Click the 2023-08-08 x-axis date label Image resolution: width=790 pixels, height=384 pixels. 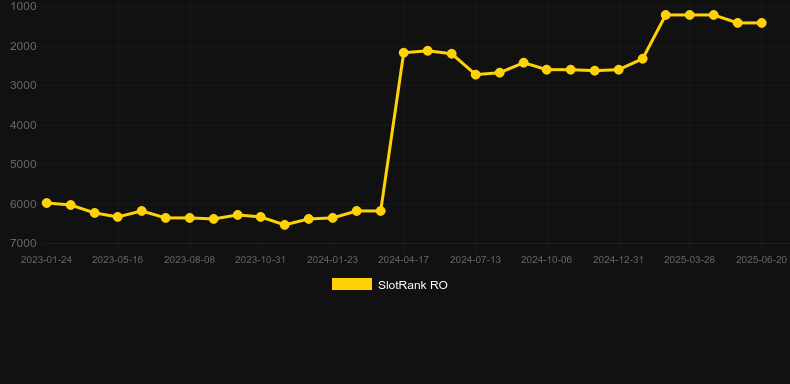[189, 260]
